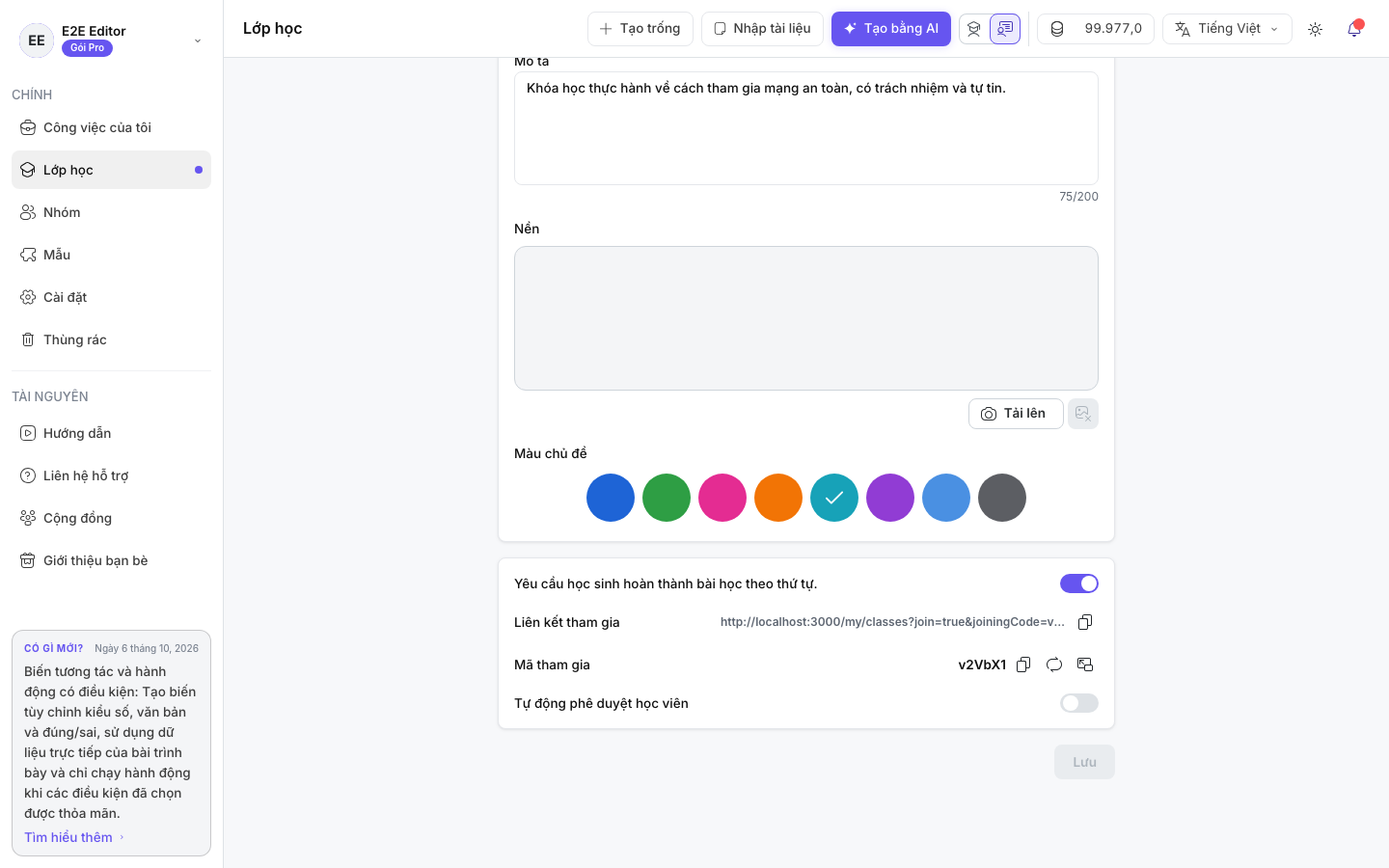This screenshot has width=1389, height=868.
Task: Copy the join link
Action: [1085, 622]
